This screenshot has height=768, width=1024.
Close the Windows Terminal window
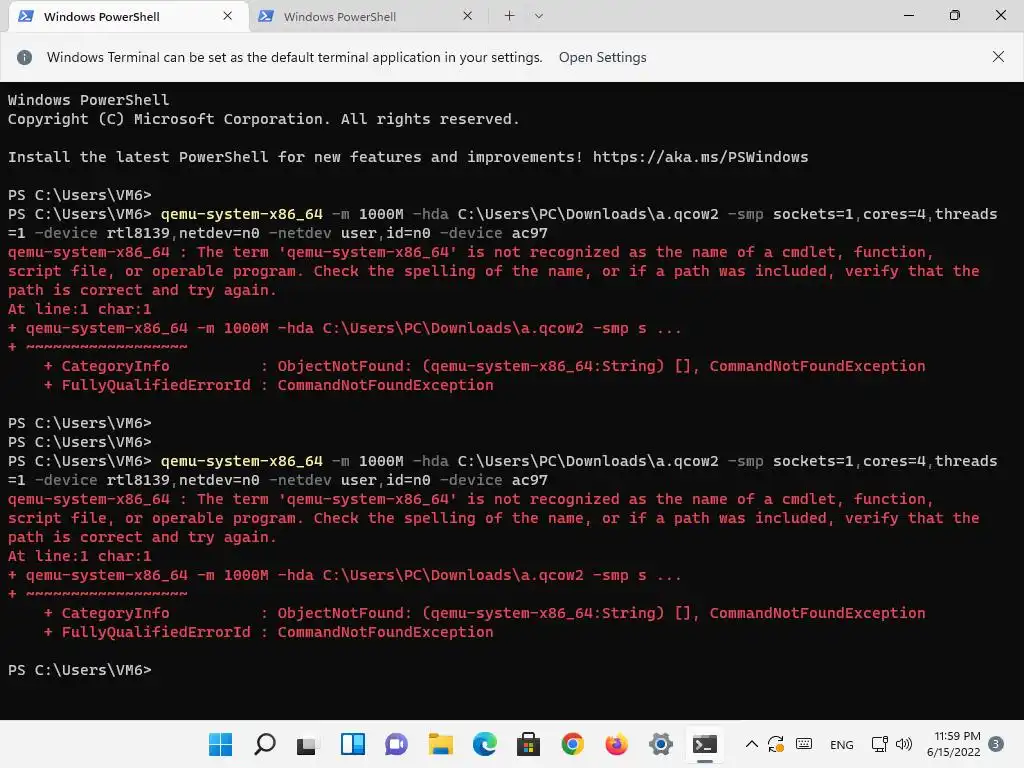pos(1000,15)
